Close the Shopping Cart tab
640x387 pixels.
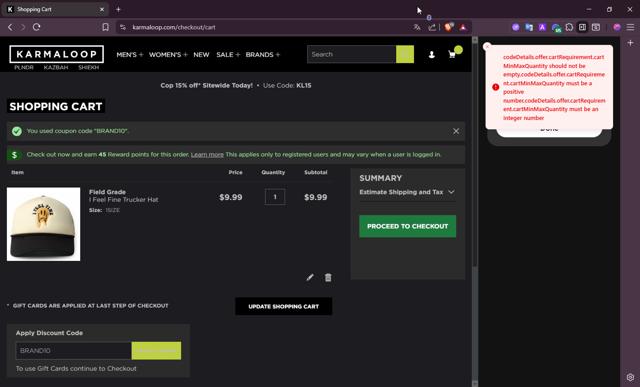(x=102, y=9)
